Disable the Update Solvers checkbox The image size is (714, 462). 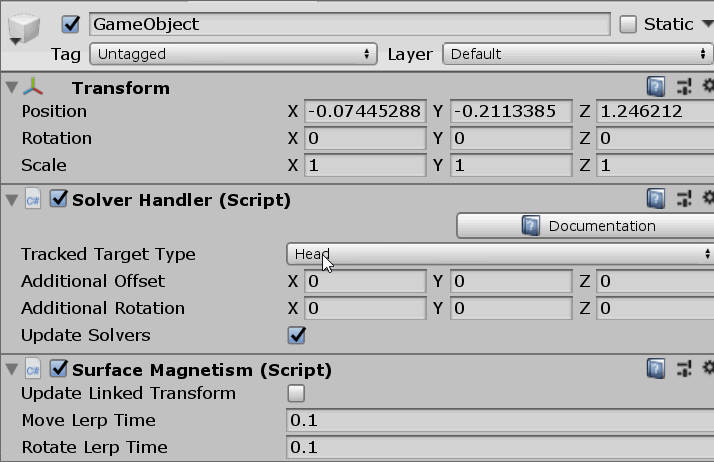tap(296, 335)
